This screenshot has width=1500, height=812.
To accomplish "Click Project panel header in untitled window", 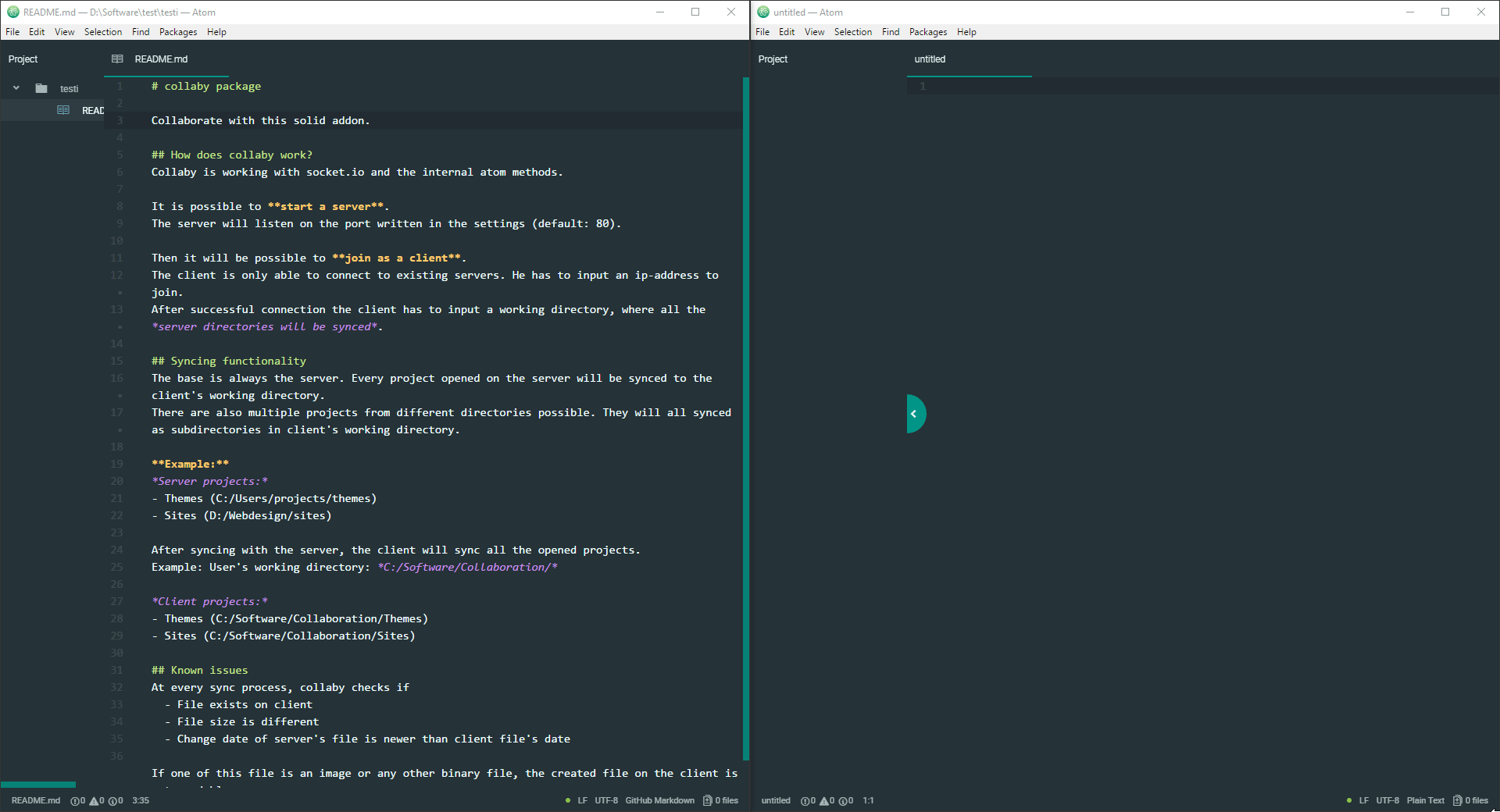I will click(773, 59).
